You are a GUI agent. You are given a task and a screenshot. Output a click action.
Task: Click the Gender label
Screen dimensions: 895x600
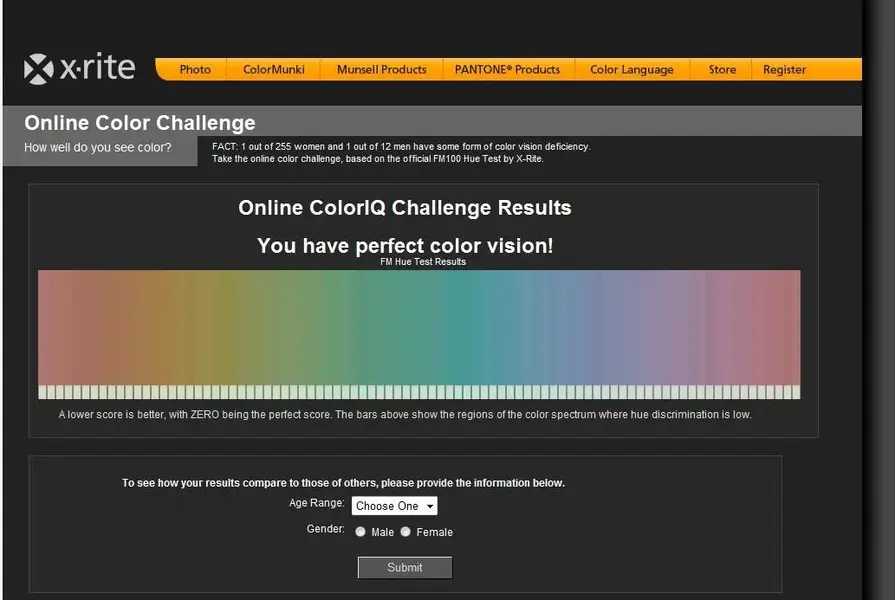pos(325,529)
